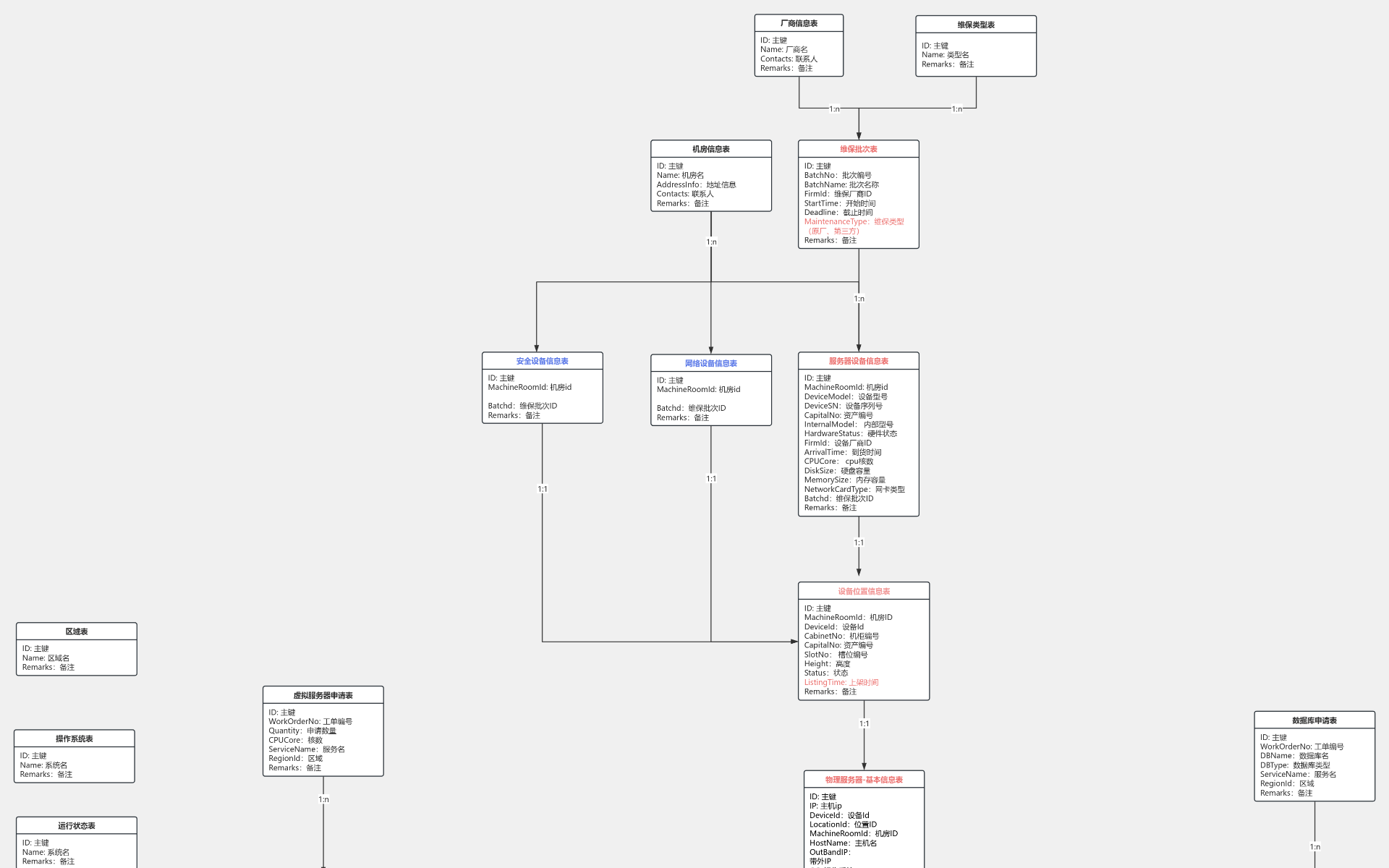1389x868 pixels.
Task: Select the 1:1 label under 安全设备信息表
Action: [x=542, y=489]
